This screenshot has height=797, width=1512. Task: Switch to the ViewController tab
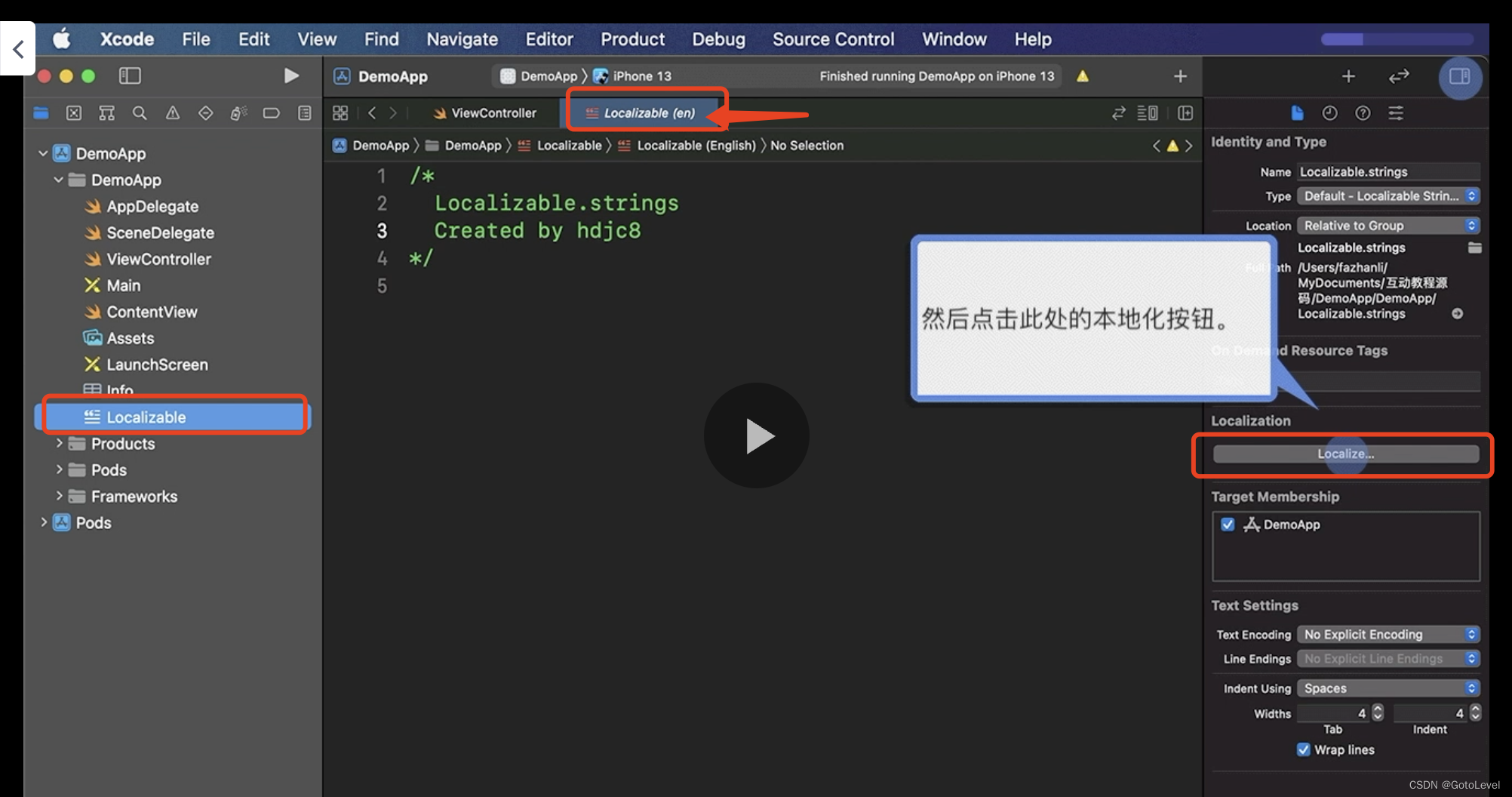click(485, 113)
